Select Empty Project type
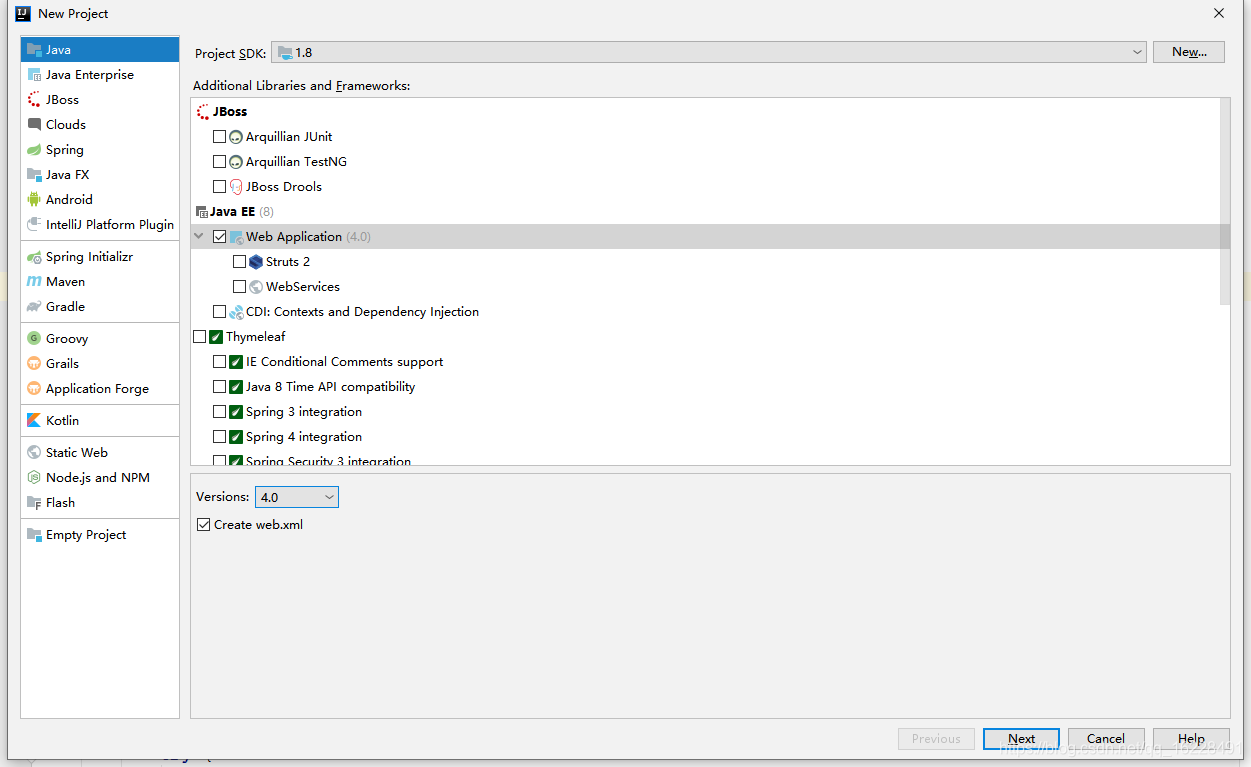The width and height of the screenshot is (1251, 767). [x=99, y=534]
